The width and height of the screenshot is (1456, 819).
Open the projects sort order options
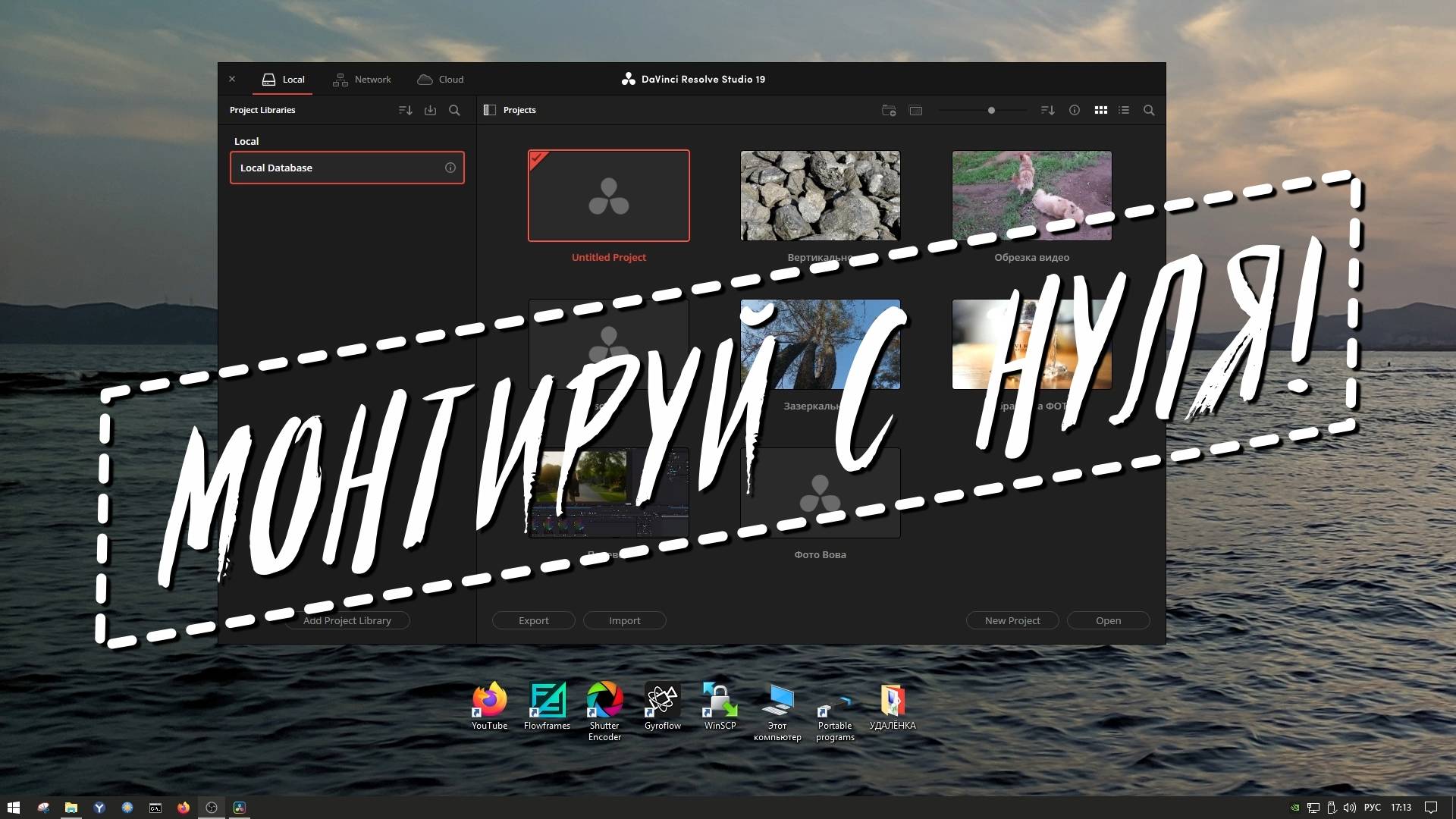1047,110
